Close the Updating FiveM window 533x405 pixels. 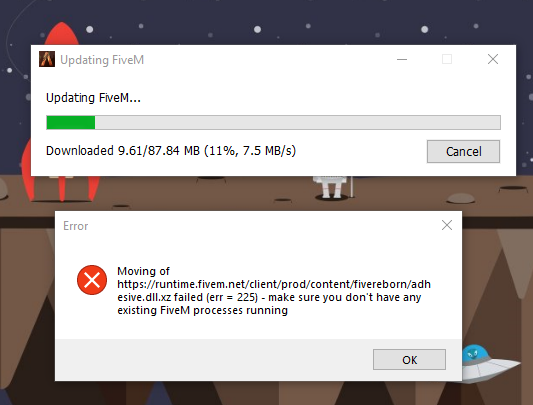click(x=493, y=59)
